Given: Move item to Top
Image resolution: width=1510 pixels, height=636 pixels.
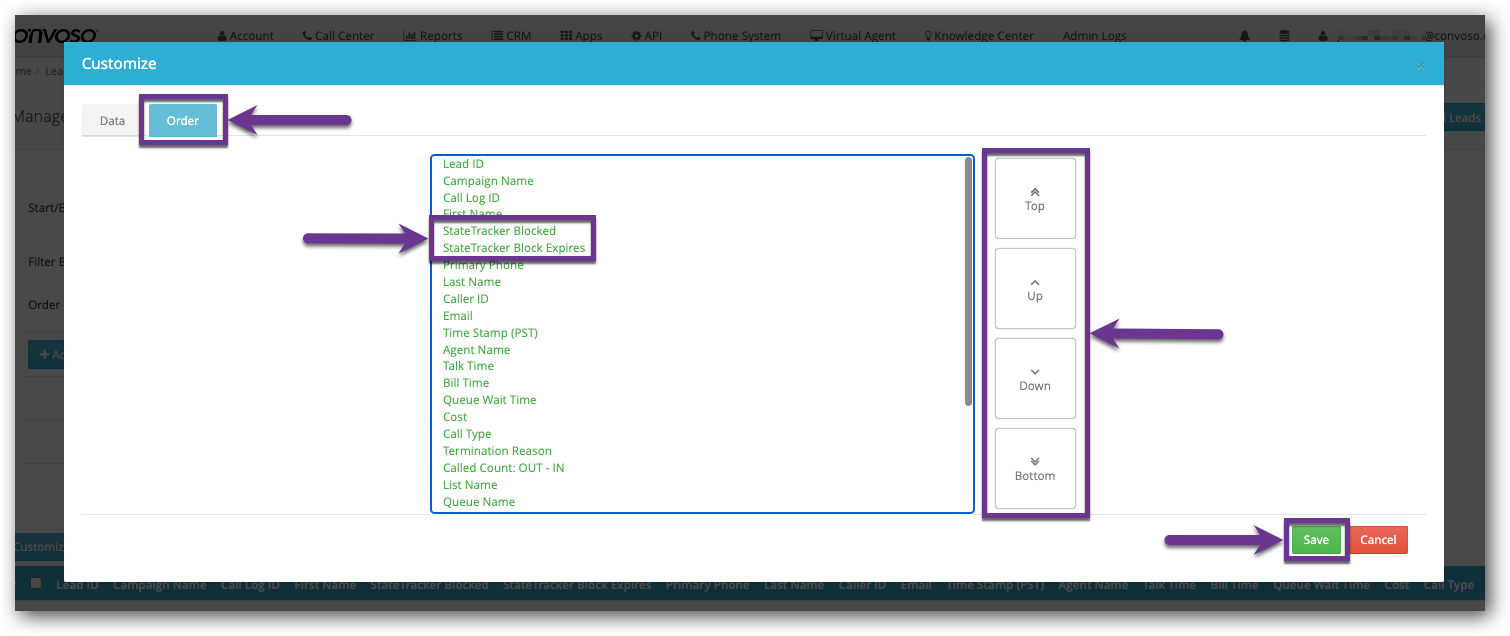Looking at the screenshot, I should pyautogui.click(x=1035, y=198).
